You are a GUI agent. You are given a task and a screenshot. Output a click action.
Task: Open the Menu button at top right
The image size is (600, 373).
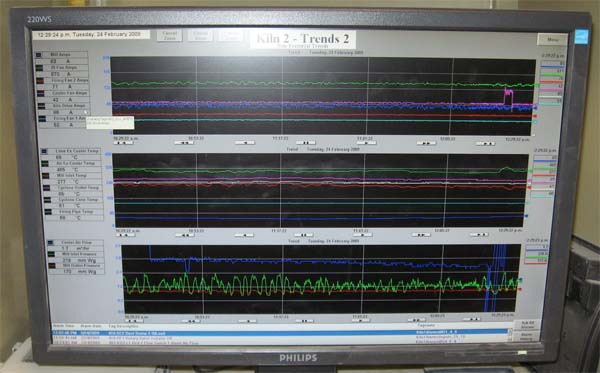click(x=552, y=40)
